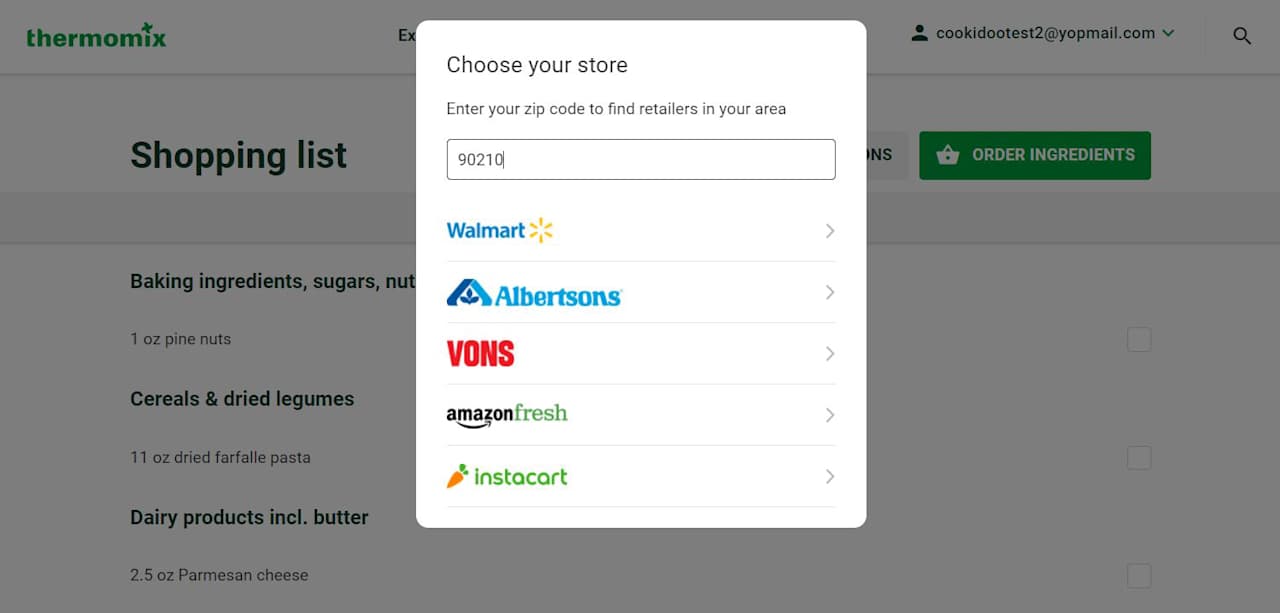1280x613 pixels.
Task: Choose the Amazon Fresh logo
Action: (x=507, y=415)
